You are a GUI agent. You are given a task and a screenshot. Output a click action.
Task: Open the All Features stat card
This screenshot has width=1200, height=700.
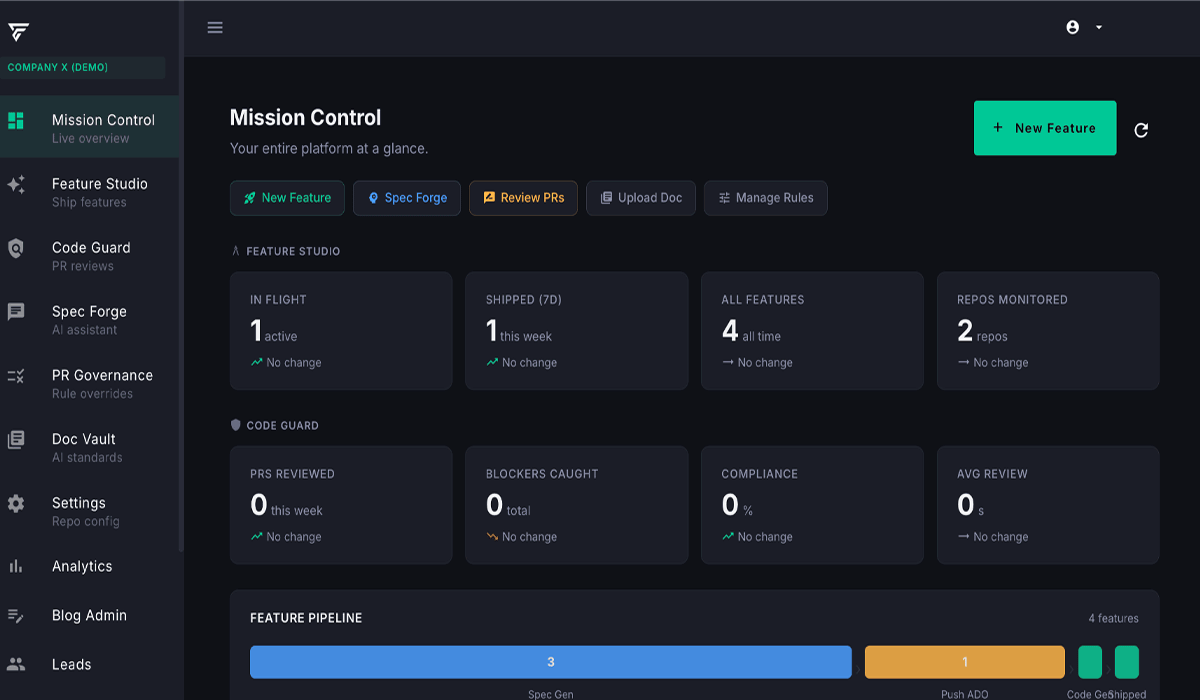click(x=812, y=331)
